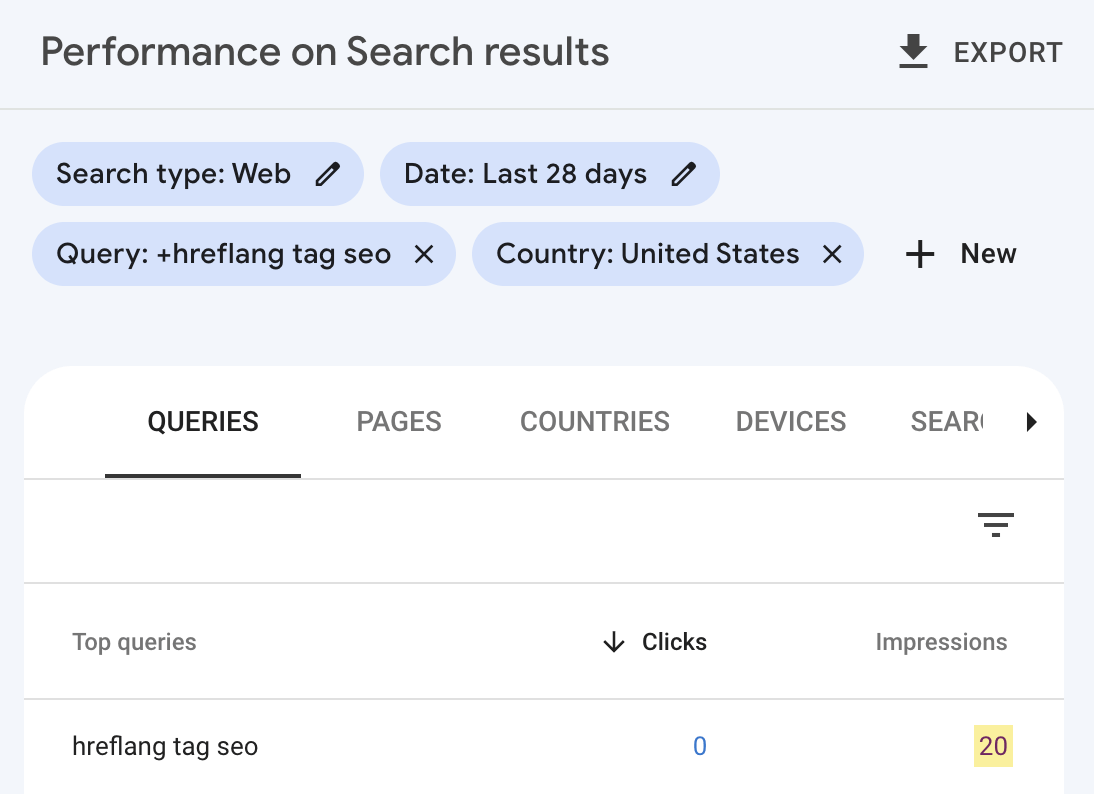Switch to the Countries tab
Image resolution: width=1094 pixels, height=794 pixels.
[594, 422]
